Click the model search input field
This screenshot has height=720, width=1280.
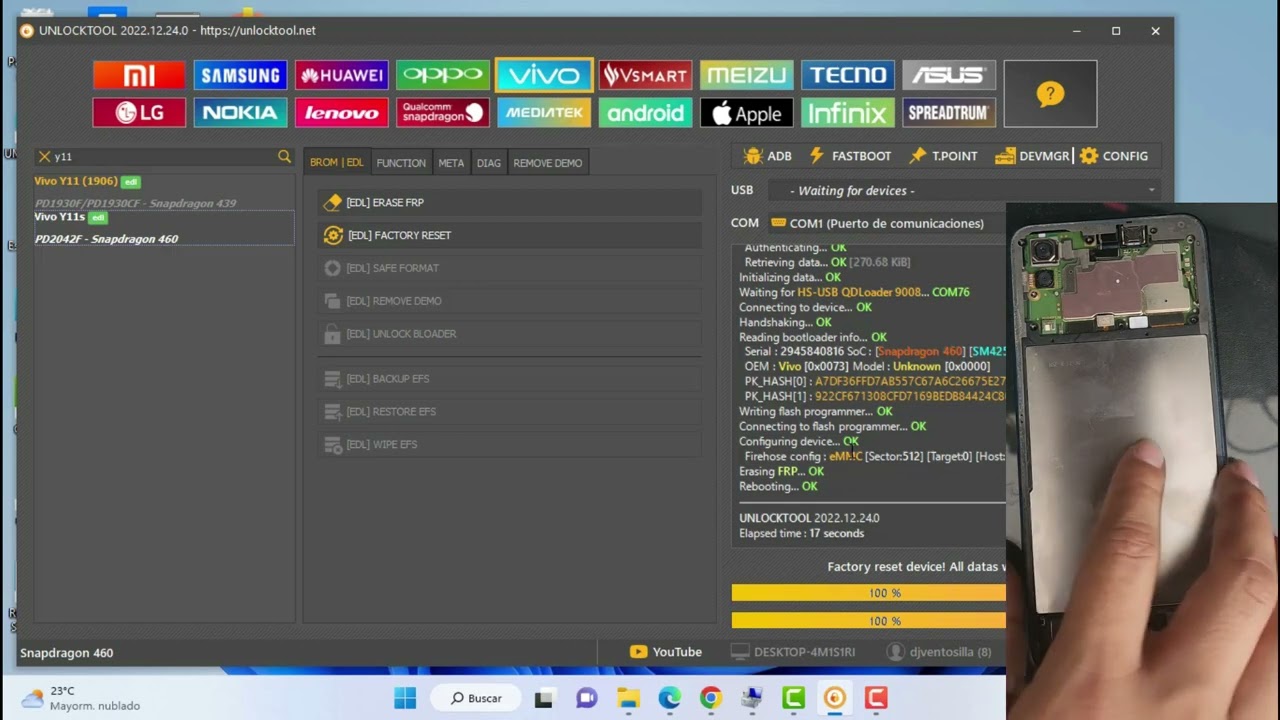point(165,157)
